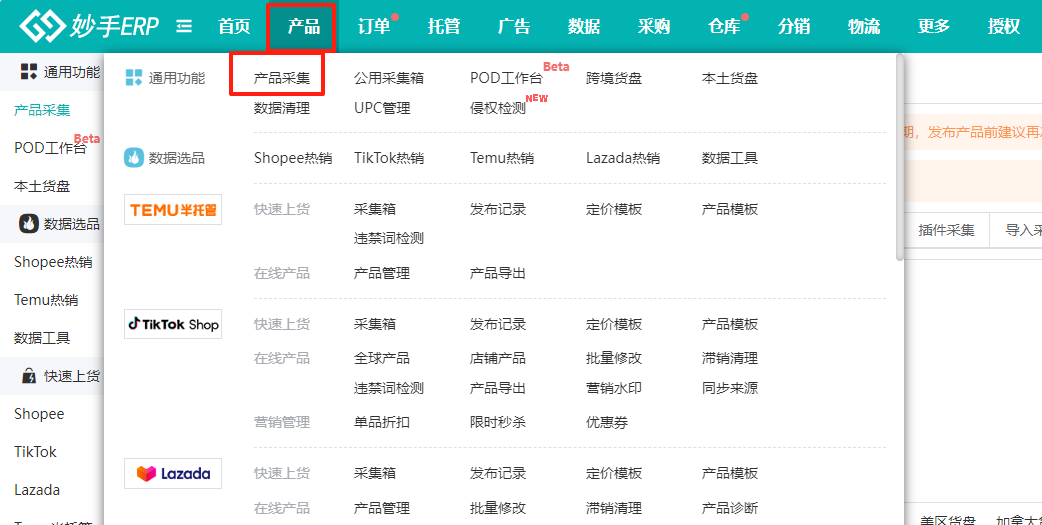
Task: Open TikTok Shop 单品折扣
Action: pyautogui.click(x=381, y=422)
